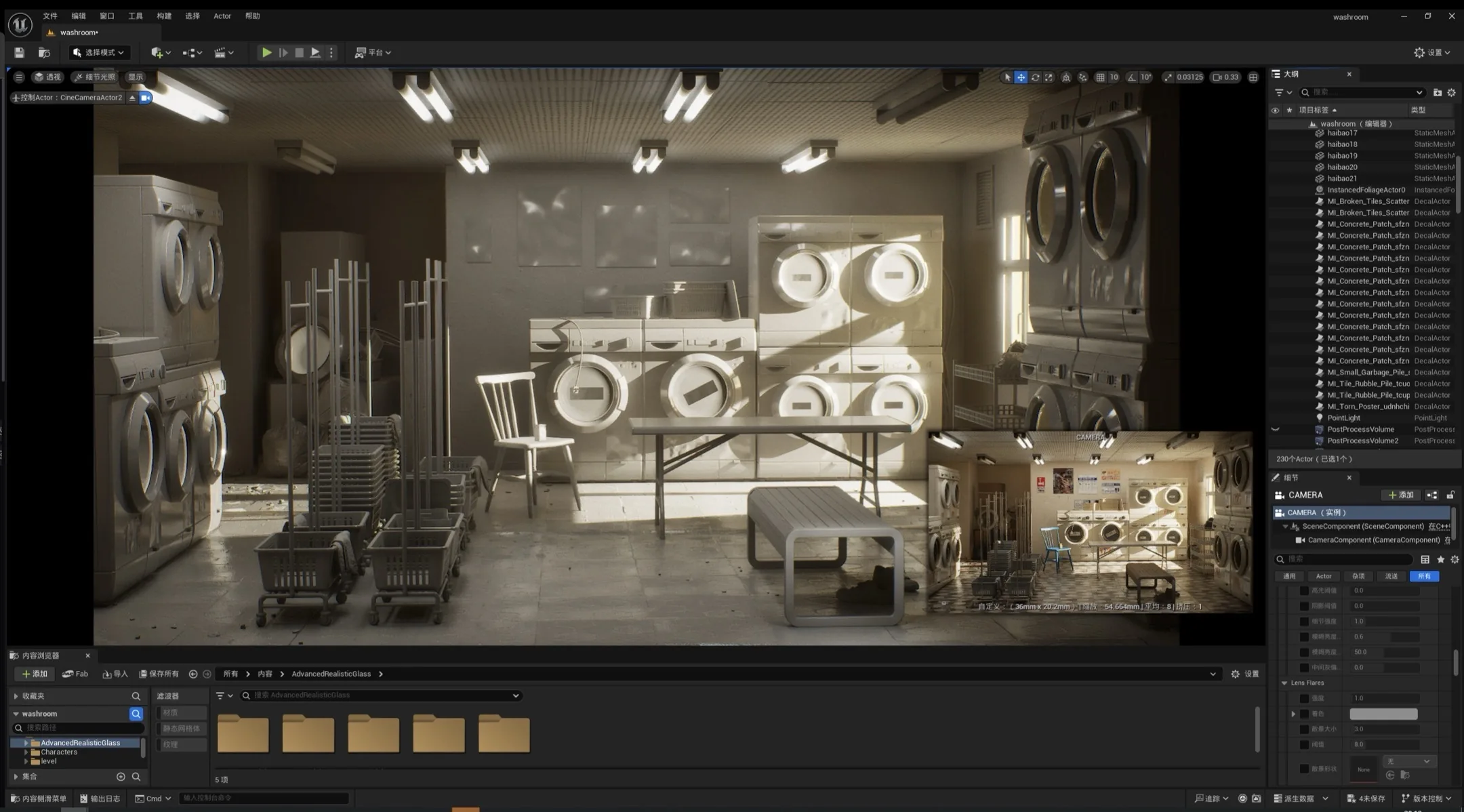Click the Stop simulation button in the toolbar

[x=299, y=52]
